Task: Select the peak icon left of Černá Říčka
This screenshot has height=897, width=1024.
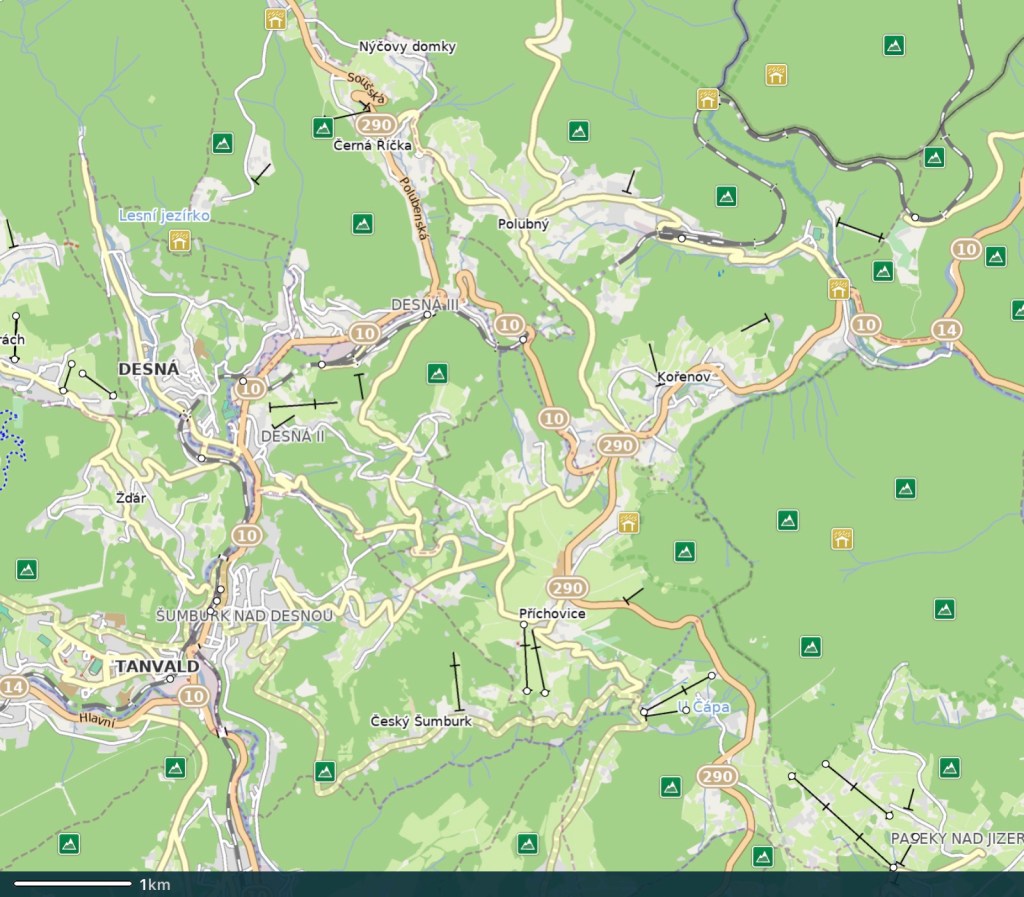Action: point(322,127)
